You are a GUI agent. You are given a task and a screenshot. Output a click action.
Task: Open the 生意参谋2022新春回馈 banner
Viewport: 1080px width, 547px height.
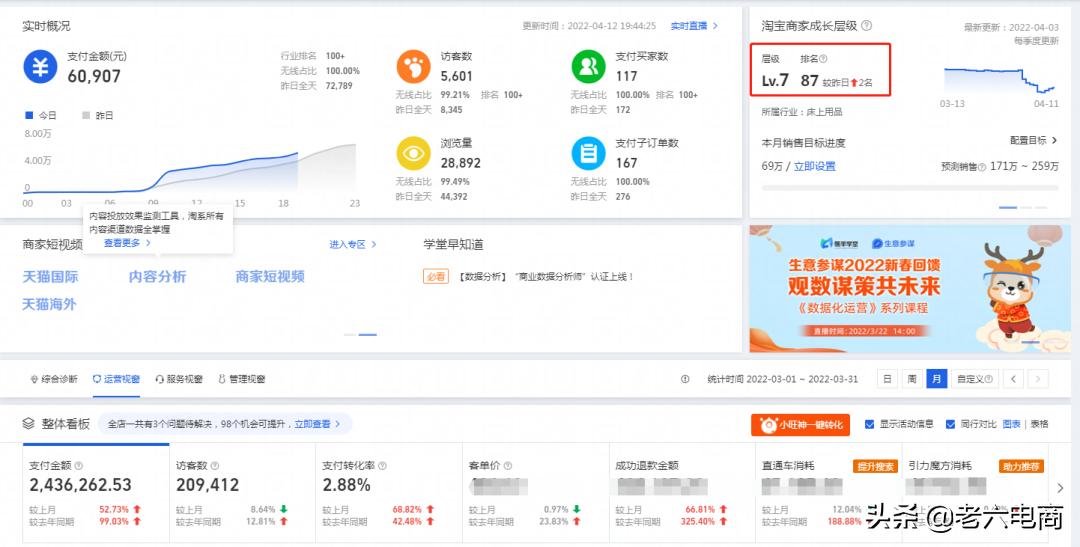[x=910, y=288]
